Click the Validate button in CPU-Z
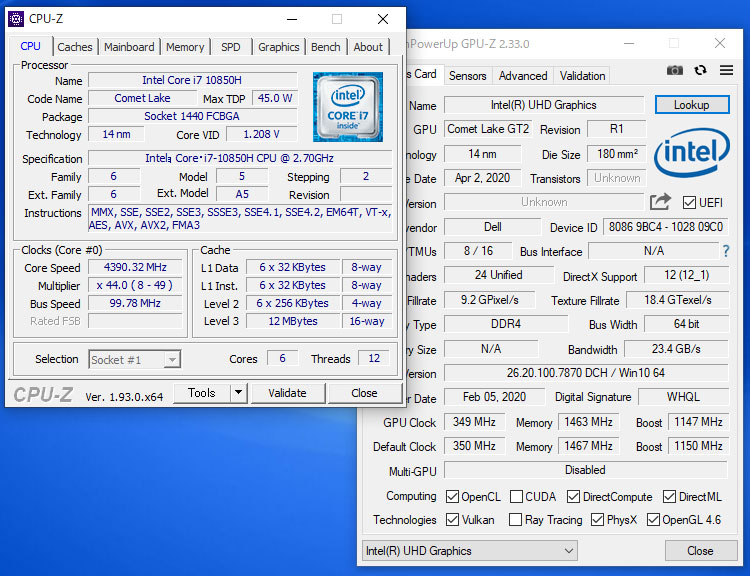Viewport: 750px width, 576px height. click(287, 393)
